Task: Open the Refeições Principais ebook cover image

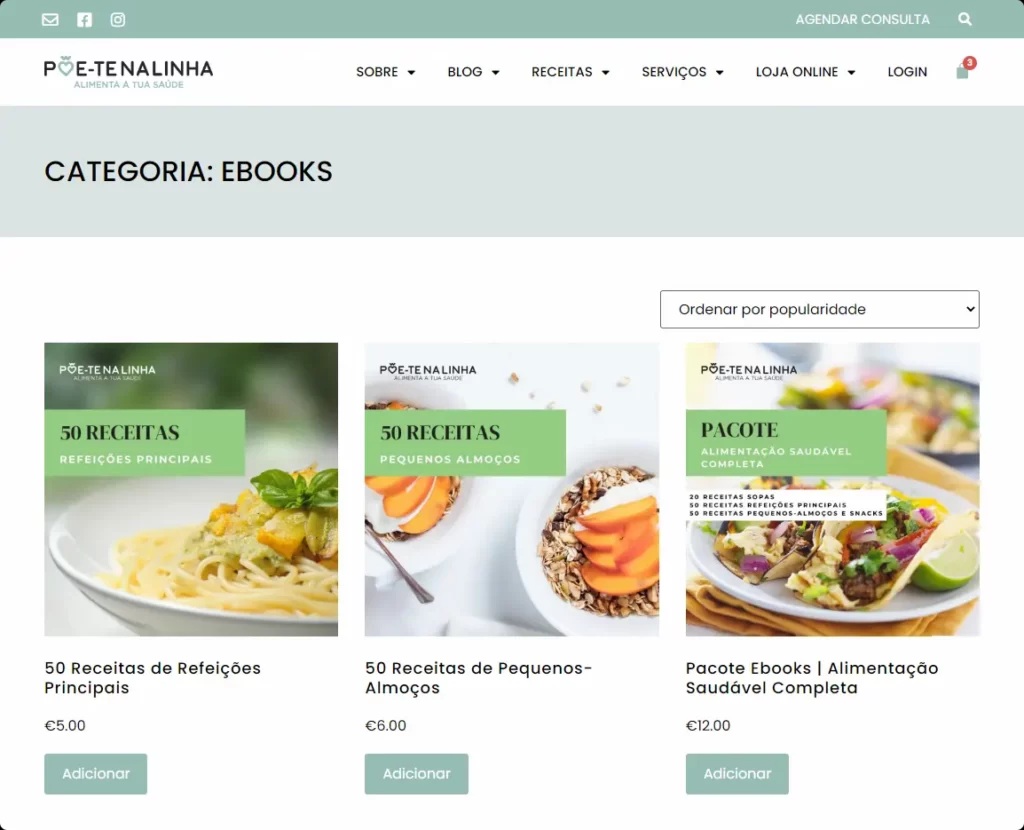Action: point(191,489)
